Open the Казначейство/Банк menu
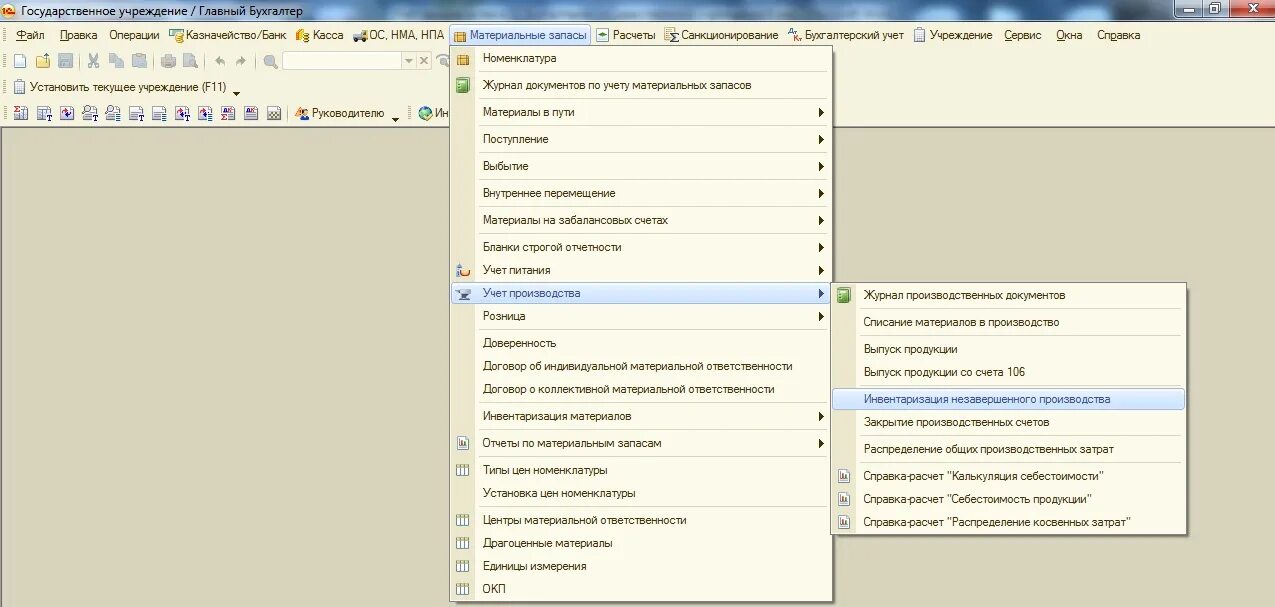Image resolution: width=1275 pixels, height=607 pixels. point(228,35)
